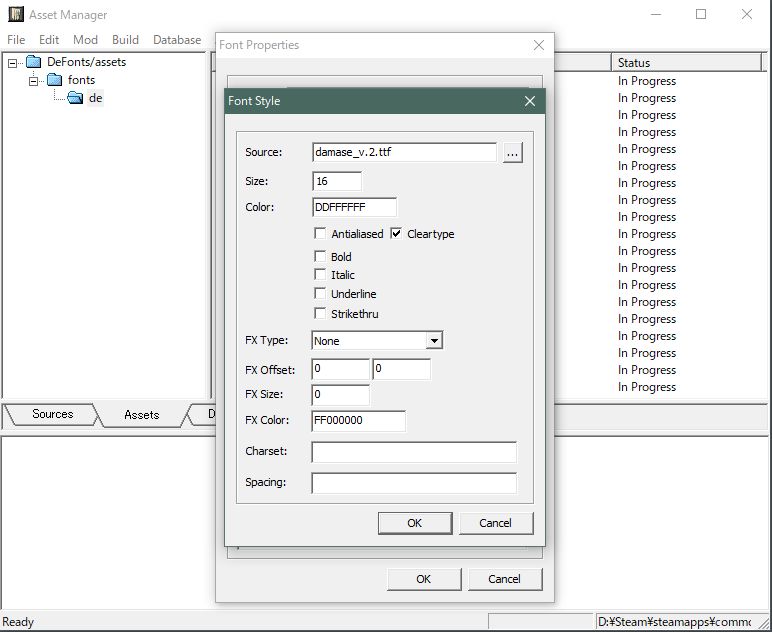This screenshot has height=632, width=772.
Task: Close the Font Style dialog with X
Action: [530, 101]
